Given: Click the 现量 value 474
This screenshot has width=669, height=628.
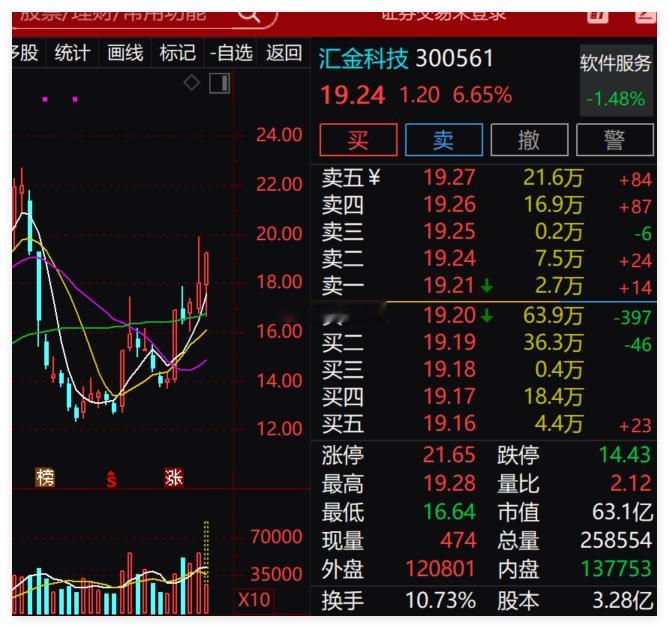Looking at the screenshot, I should tap(458, 540).
